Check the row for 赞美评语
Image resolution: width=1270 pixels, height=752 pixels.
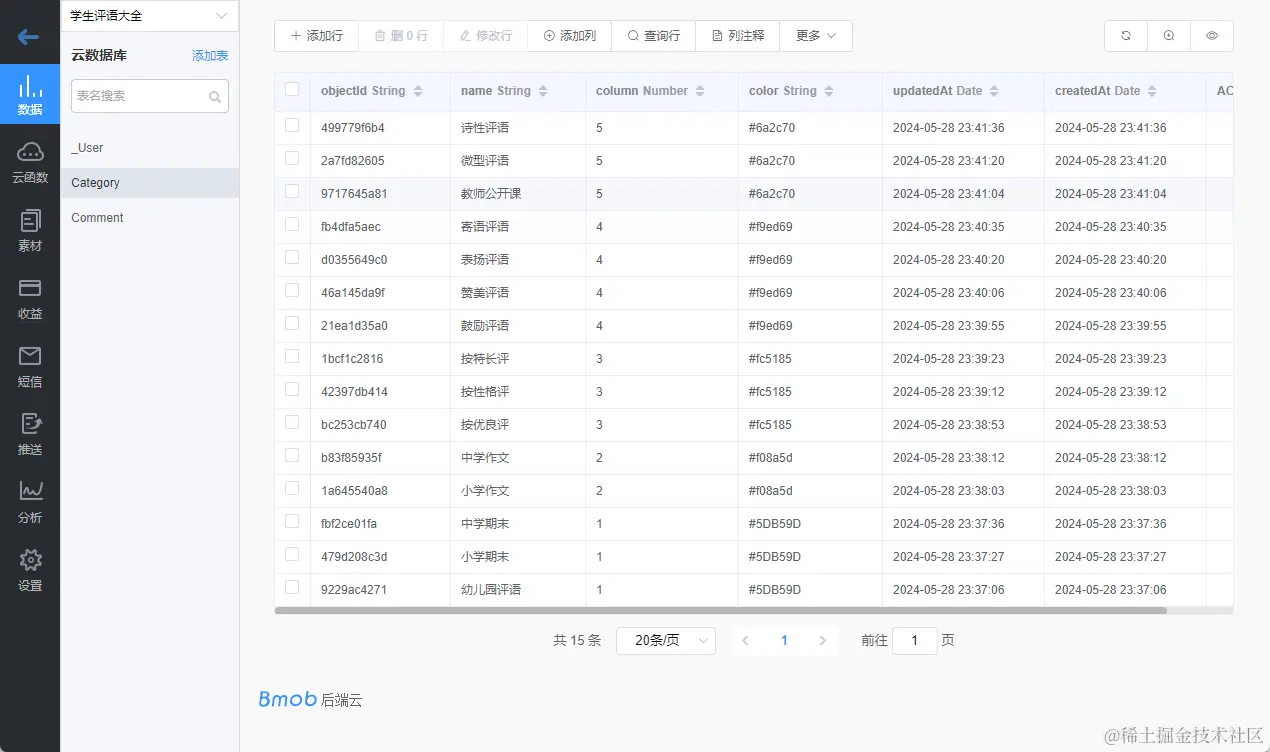coord(292,291)
